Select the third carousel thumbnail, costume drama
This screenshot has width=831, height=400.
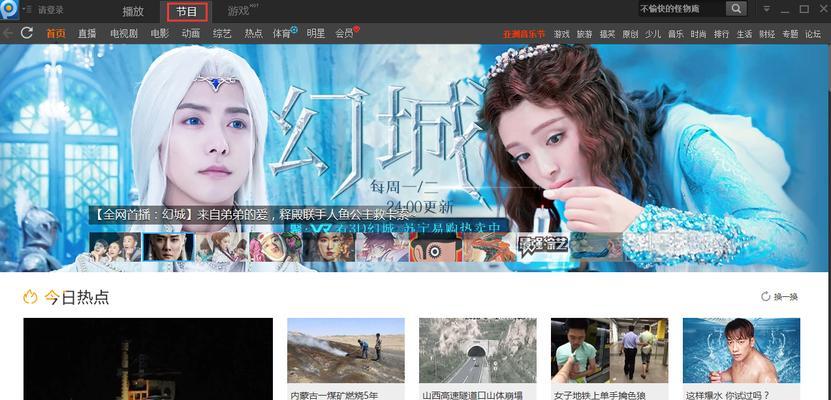coord(222,247)
